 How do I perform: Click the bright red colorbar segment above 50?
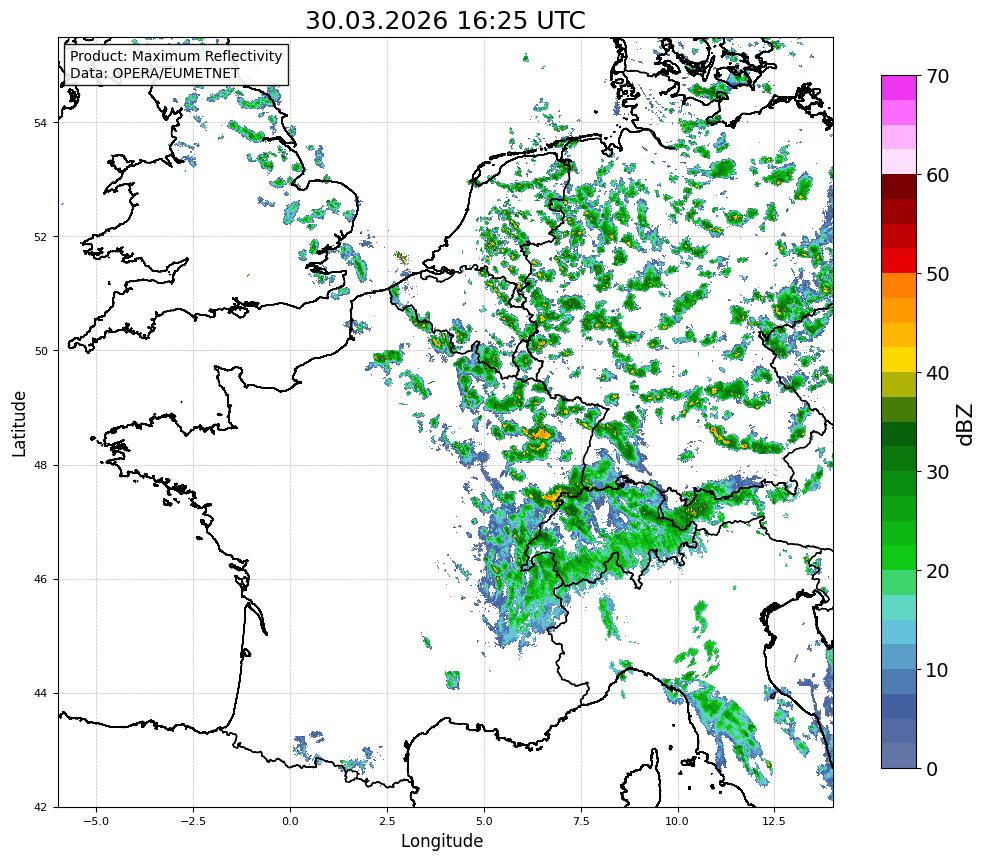(899, 261)
